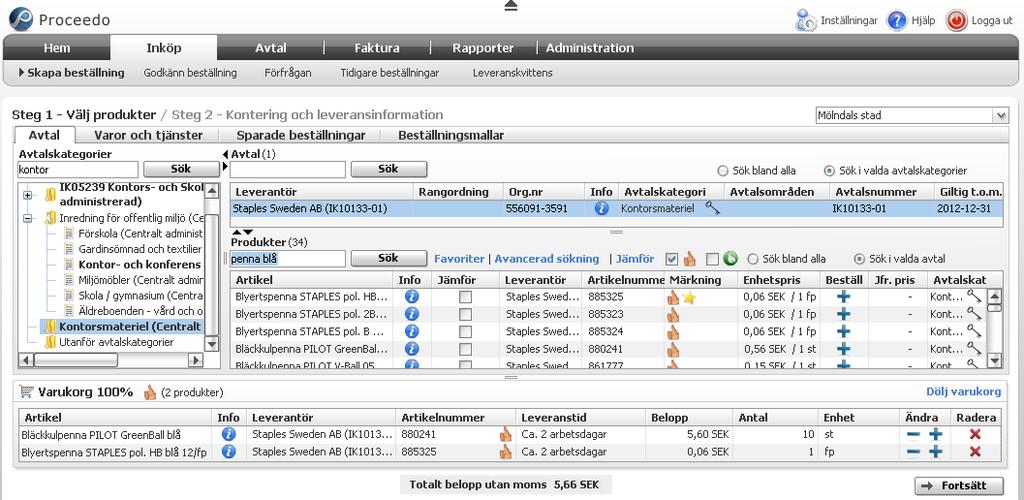Click Fortsätt button to continue

[x=959, y=486]
